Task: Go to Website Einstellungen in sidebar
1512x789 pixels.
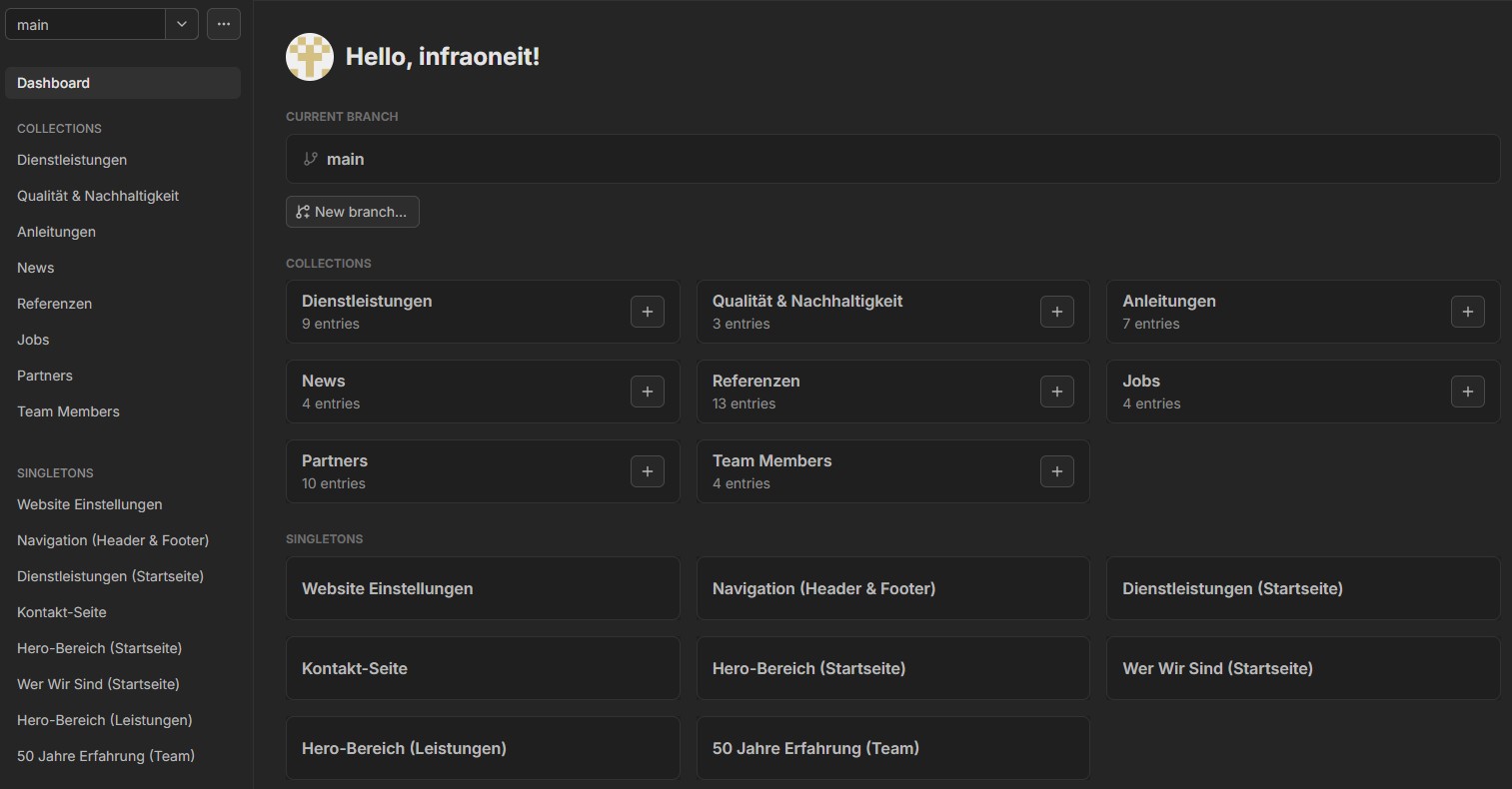Action: 89,504
